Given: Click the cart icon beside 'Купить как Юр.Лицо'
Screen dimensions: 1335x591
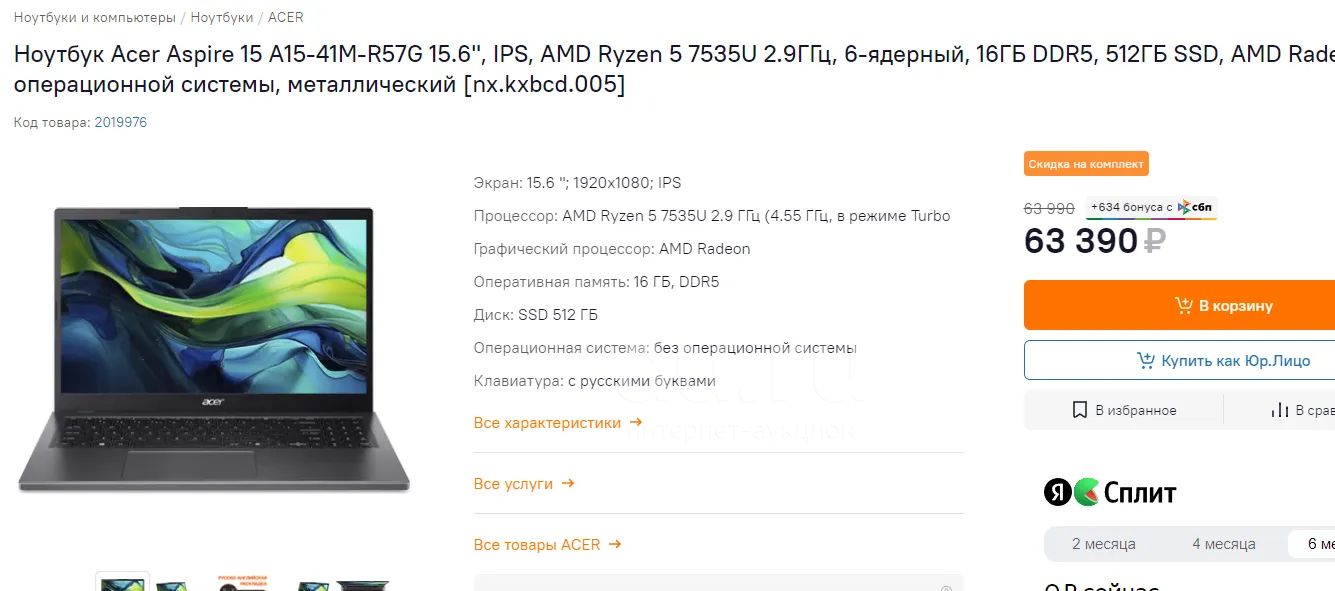Looking at the screenshot, I should 1146,360.
